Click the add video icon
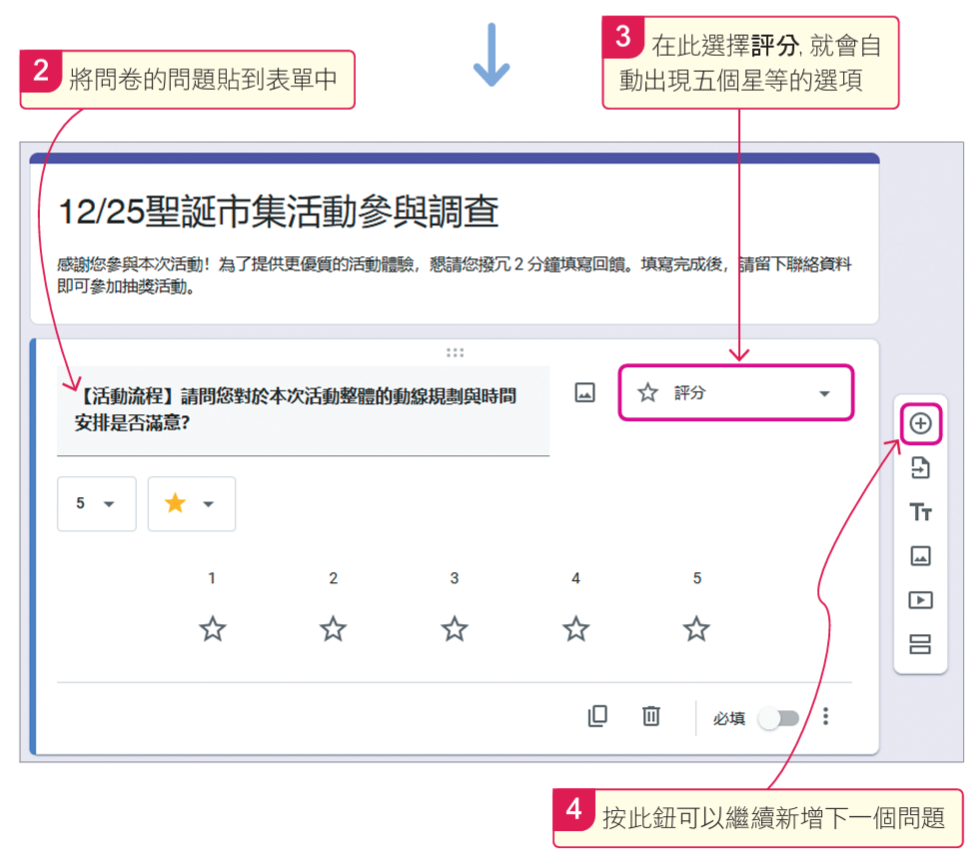 tap(920, 600)
